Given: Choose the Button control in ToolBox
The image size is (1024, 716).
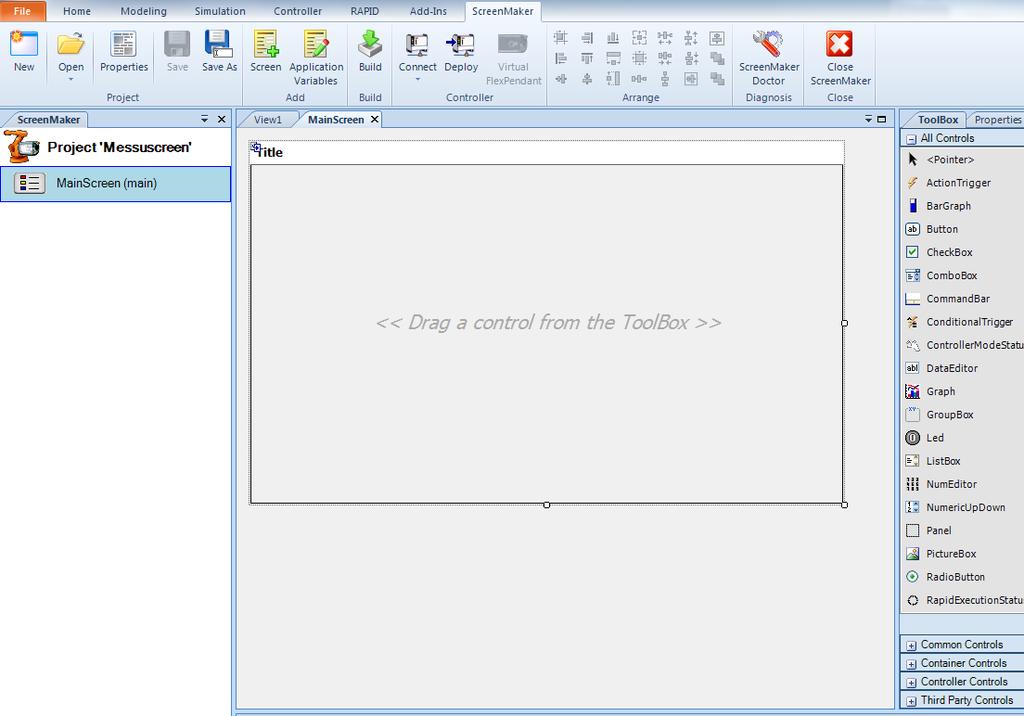Looking at the screenshot, I should point(942,229).
